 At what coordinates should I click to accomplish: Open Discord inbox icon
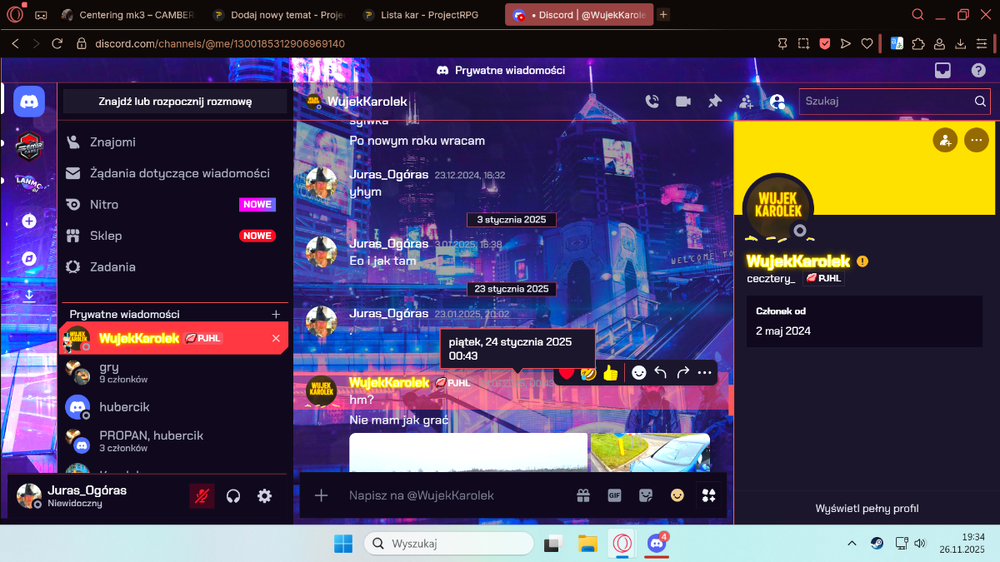click(943, 70)
